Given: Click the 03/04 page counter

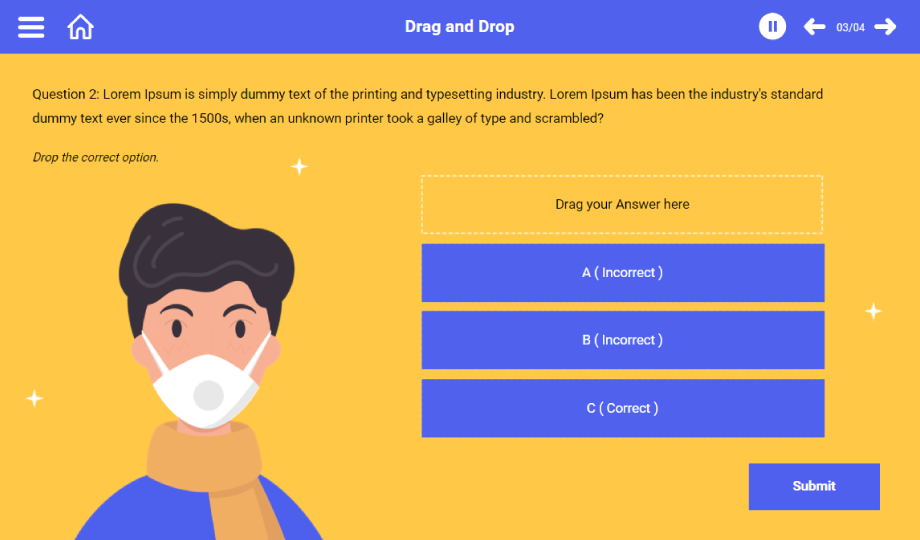Looking at the screenshot, I should [850, 28].
